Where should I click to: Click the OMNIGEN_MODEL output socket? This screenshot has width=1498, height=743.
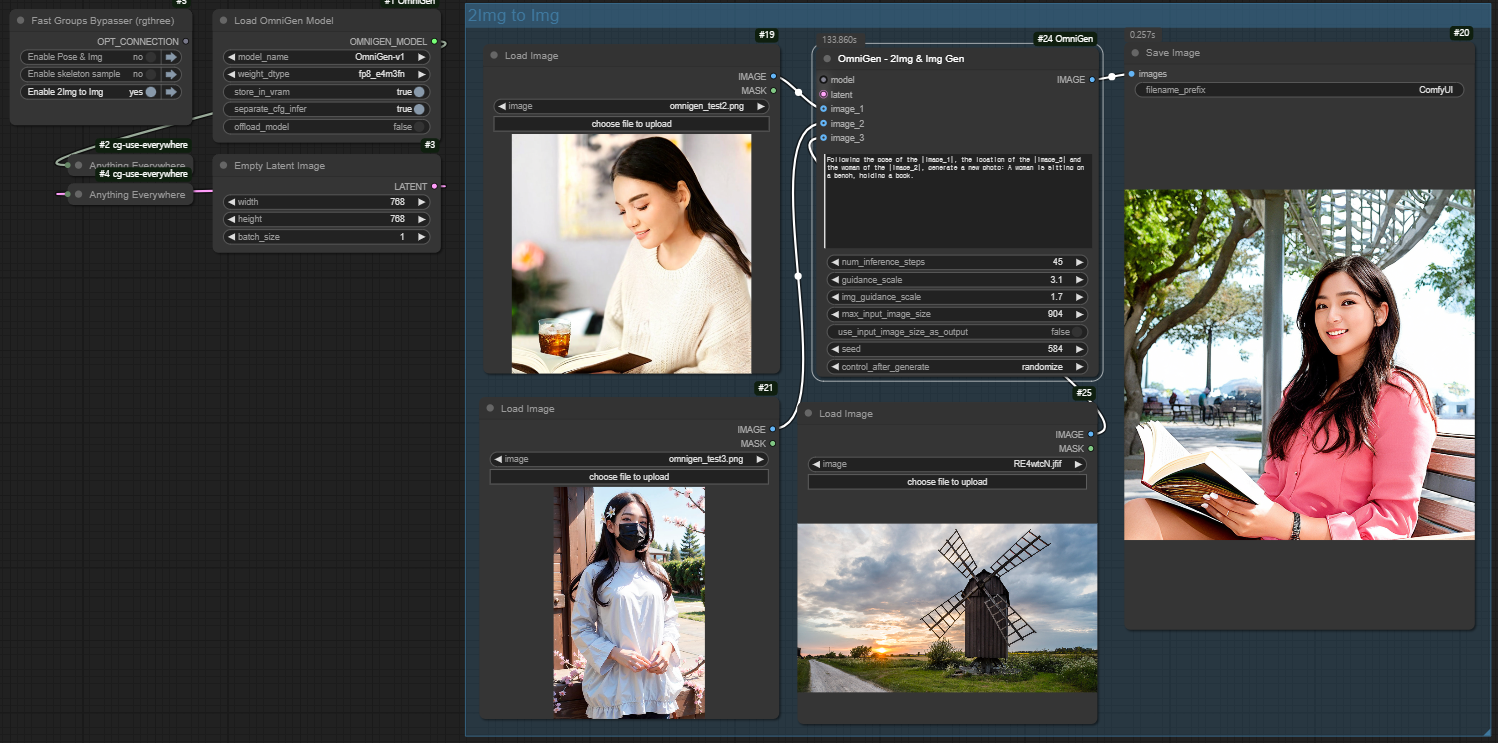(434, 42)
